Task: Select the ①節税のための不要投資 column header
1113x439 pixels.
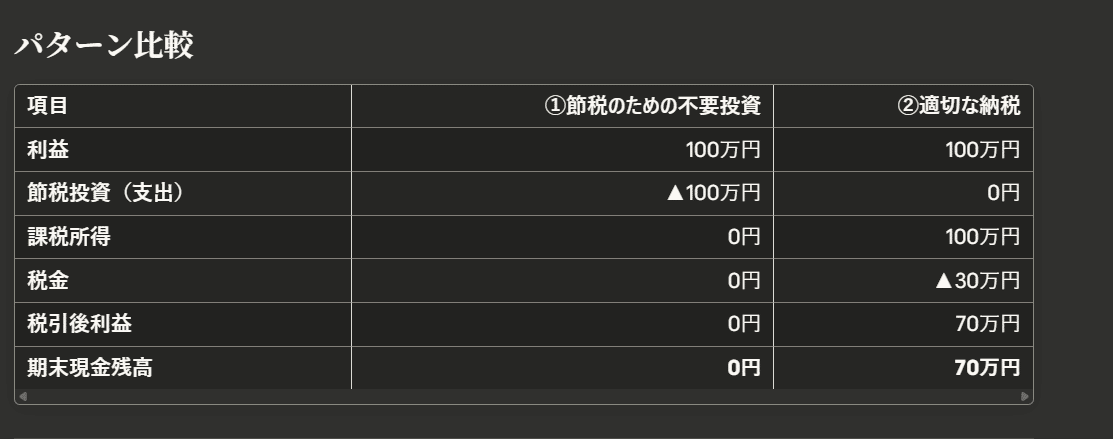Action: point(652,106)
